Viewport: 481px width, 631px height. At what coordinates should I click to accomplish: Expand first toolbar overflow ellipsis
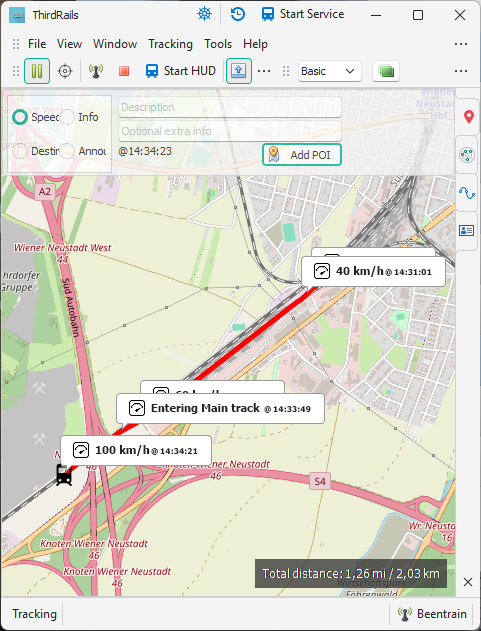(x=264, y=71)
